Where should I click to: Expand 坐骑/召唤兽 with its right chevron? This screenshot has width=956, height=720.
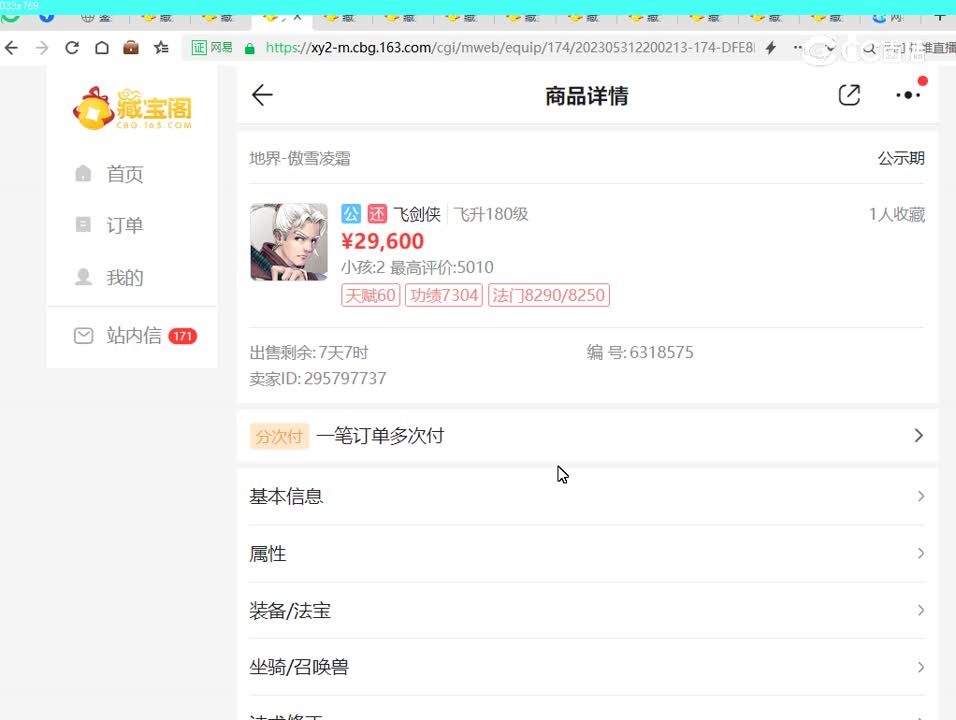[921, 667]
